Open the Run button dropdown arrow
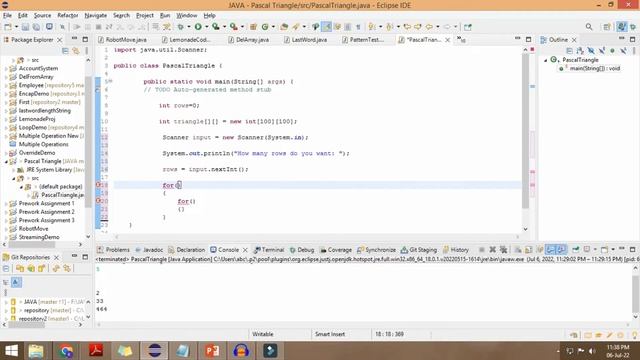Screen dimensions: 640x360 206,27
